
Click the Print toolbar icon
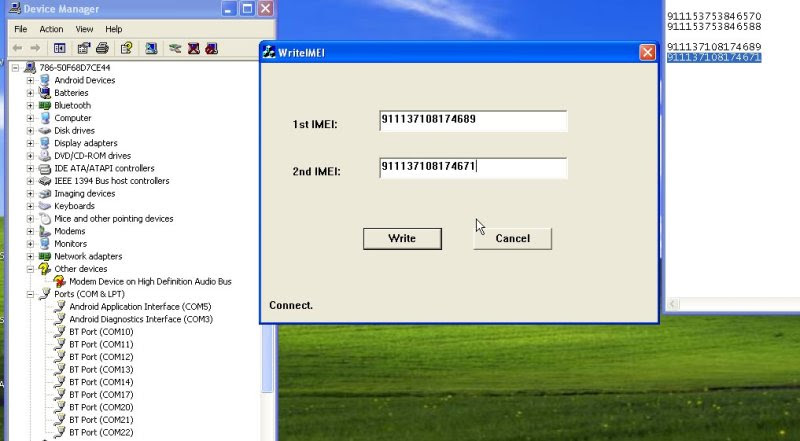click(x=102, y=48)
